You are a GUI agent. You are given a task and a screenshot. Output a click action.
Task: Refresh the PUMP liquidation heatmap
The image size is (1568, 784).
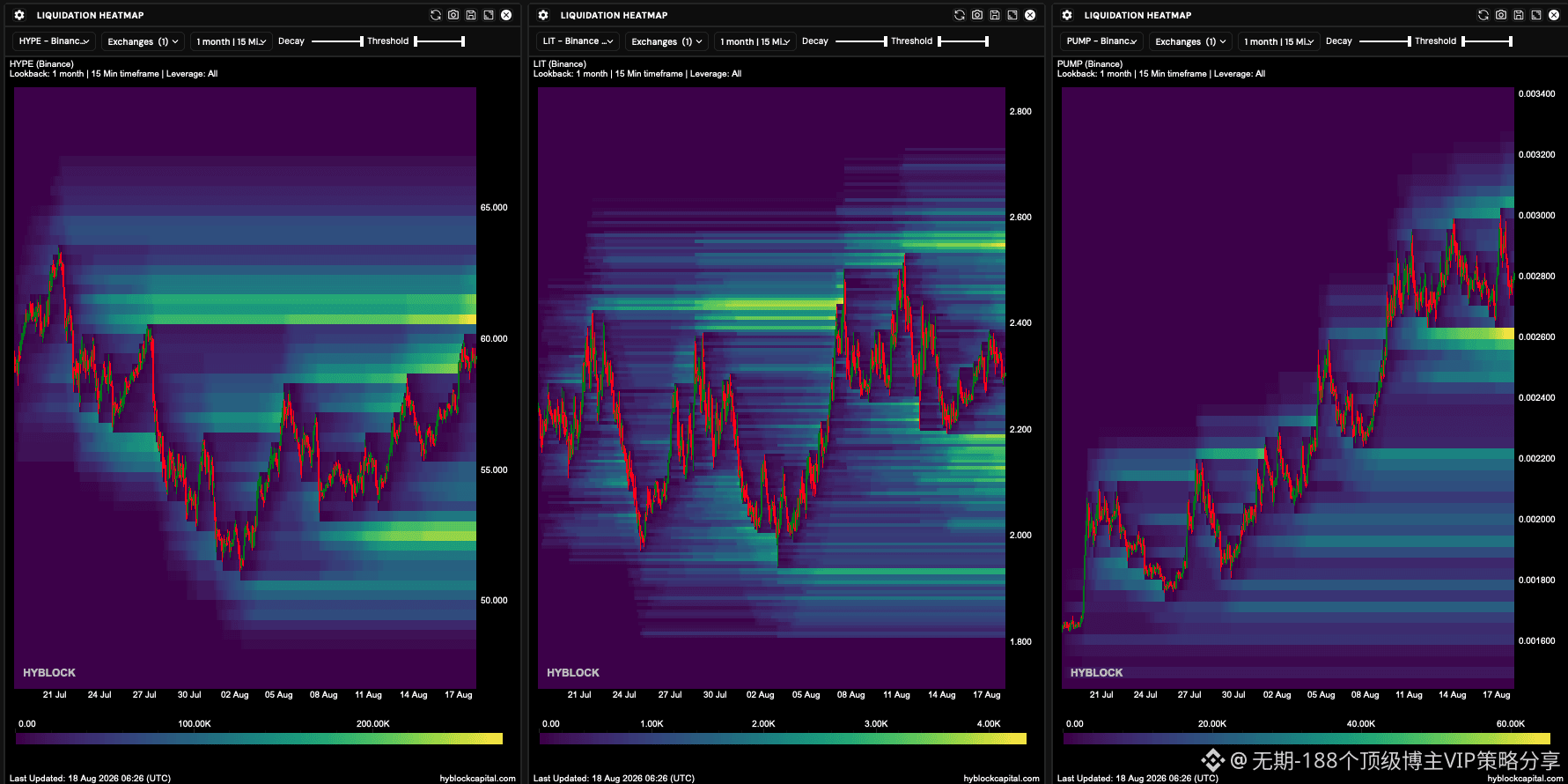(1483, 15)
